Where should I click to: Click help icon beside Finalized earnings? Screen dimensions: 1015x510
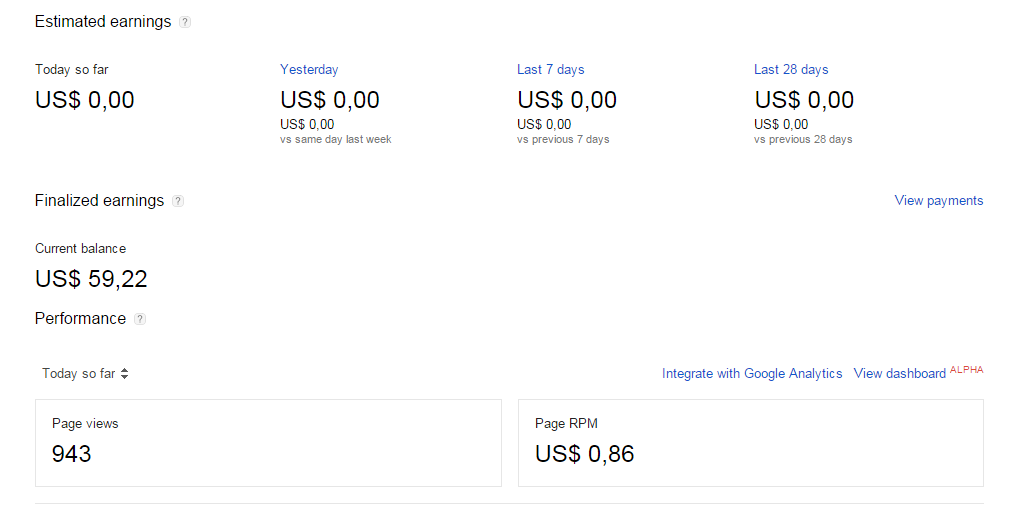point(178,201)
